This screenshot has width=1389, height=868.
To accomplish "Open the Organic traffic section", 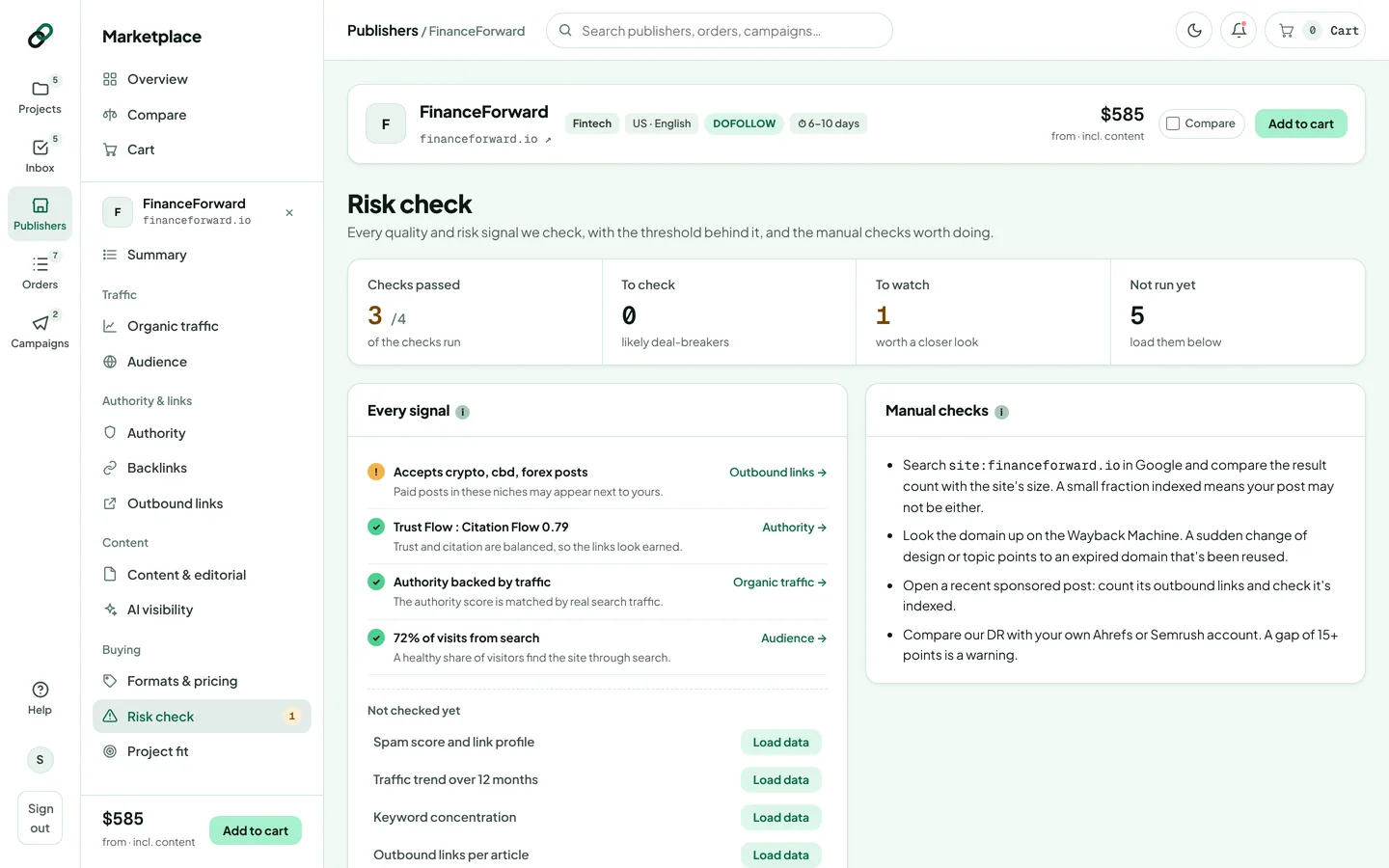I will pyautogui.click(x=202, y=326).
